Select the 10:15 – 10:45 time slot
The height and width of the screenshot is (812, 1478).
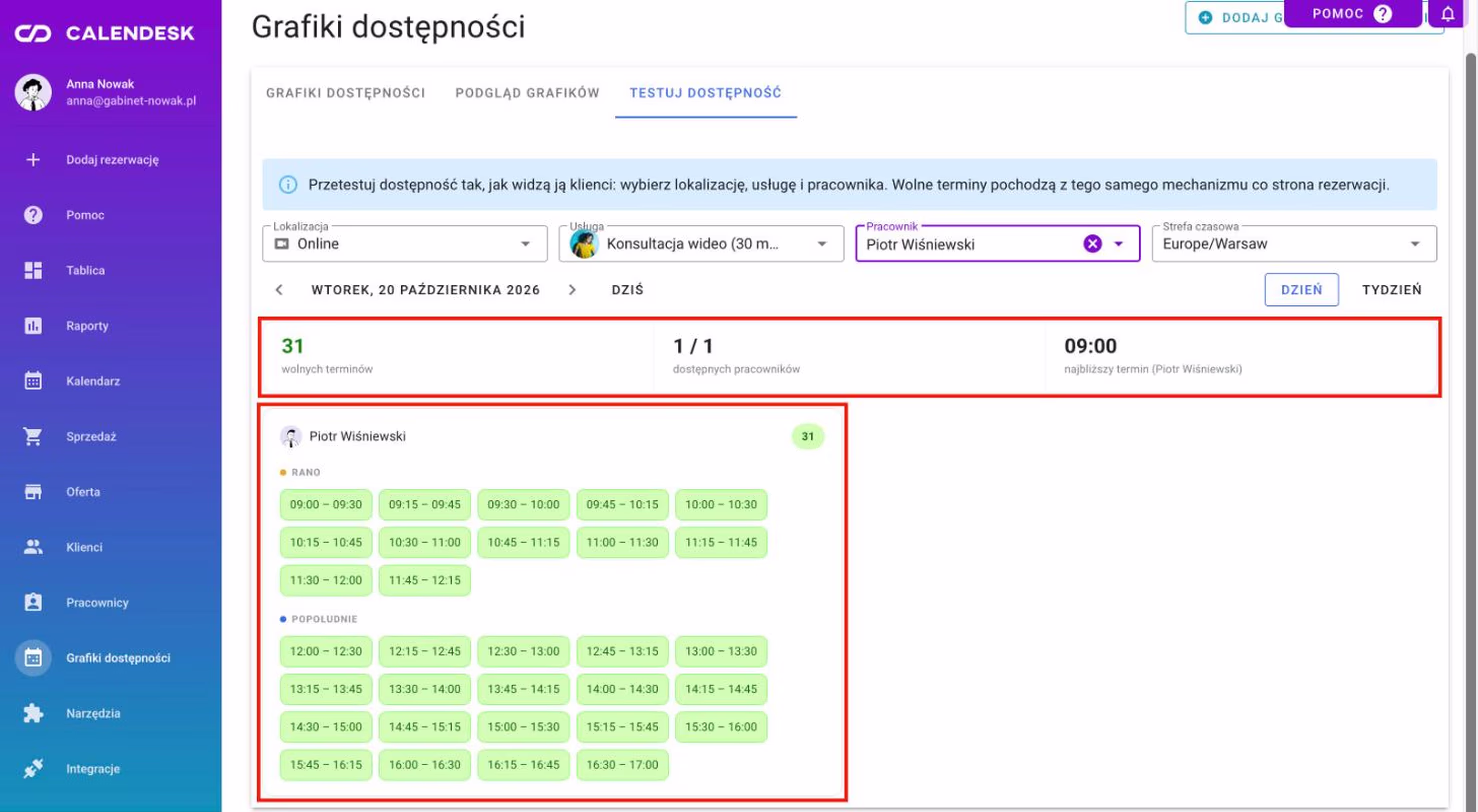(326, 543)
